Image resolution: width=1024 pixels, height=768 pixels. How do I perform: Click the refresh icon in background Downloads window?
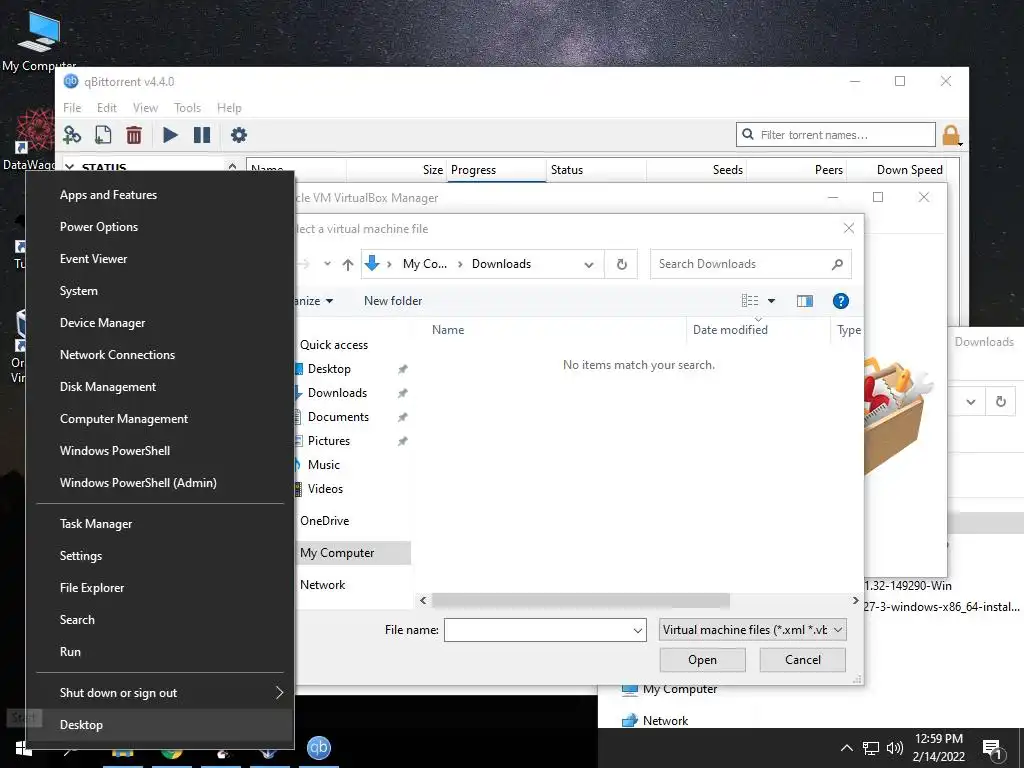click(1000, 402)
